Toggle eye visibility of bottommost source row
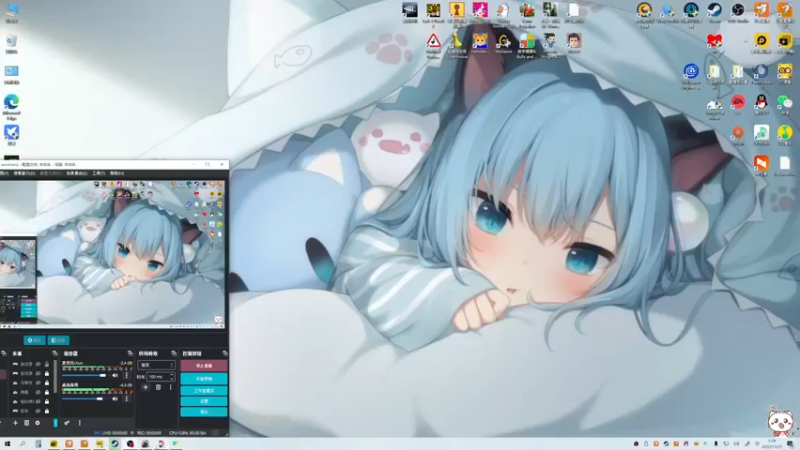 coord(38,411)
